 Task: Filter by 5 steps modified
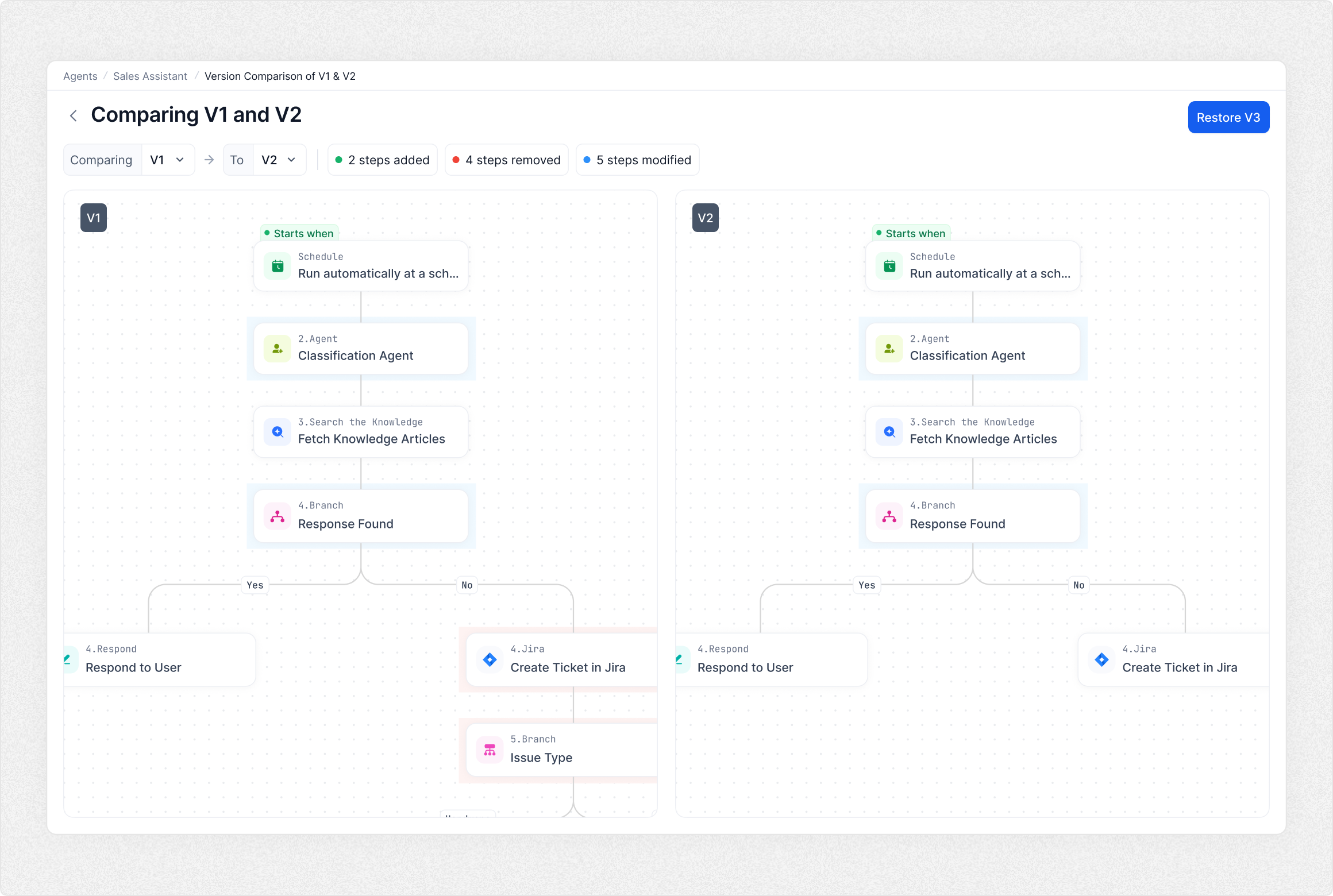coord(638,160)
